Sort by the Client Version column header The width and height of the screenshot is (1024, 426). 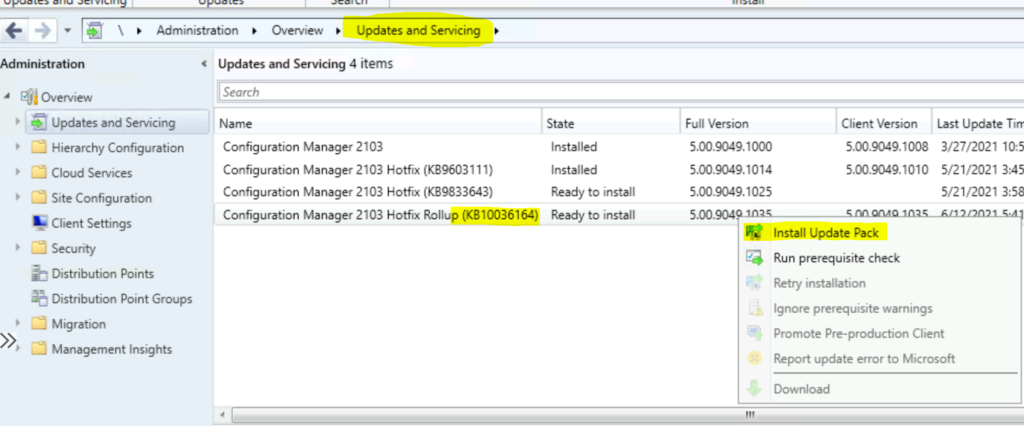click(x=884, y=123)
